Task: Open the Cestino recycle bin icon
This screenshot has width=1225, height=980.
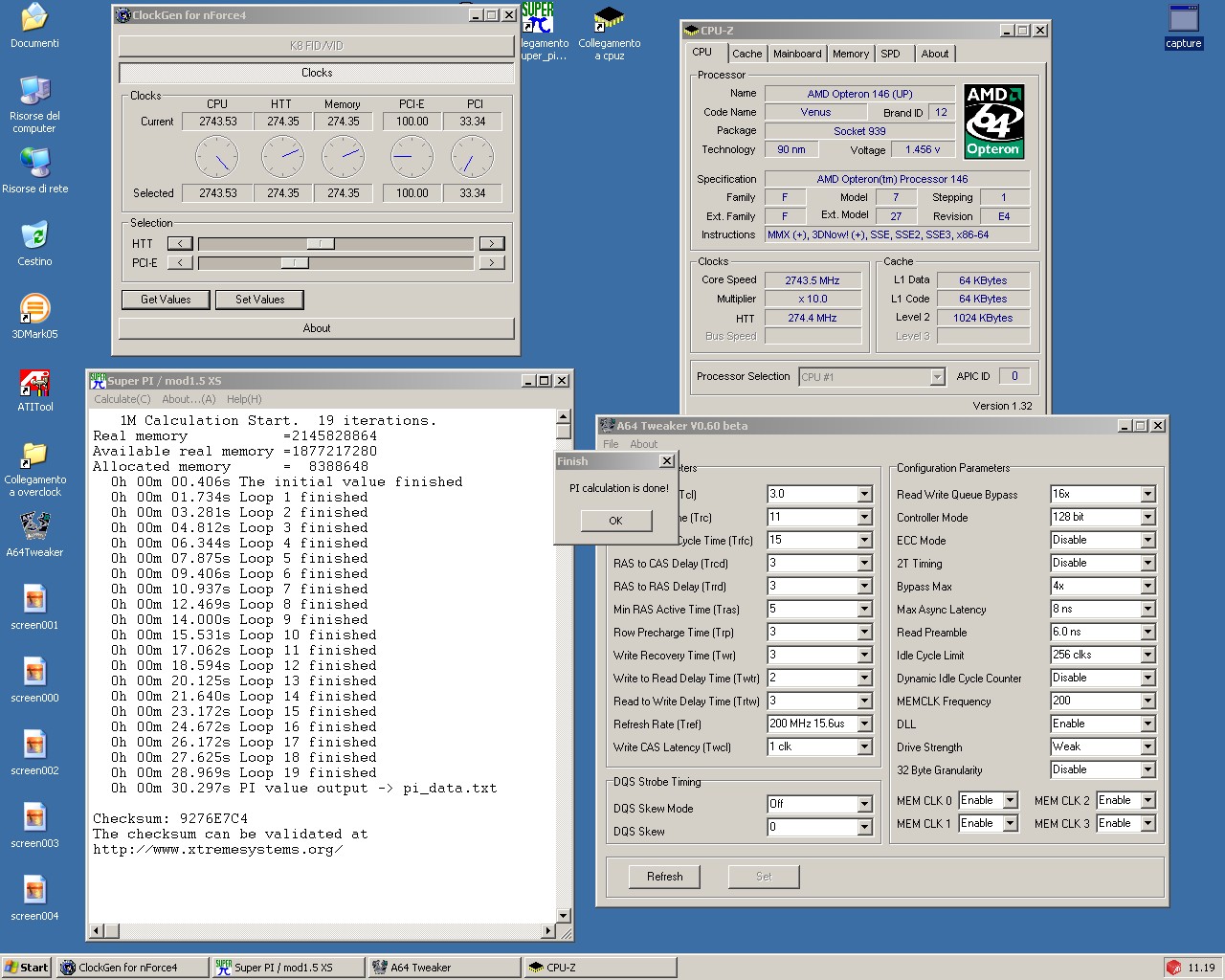Action: pos(34,243)
